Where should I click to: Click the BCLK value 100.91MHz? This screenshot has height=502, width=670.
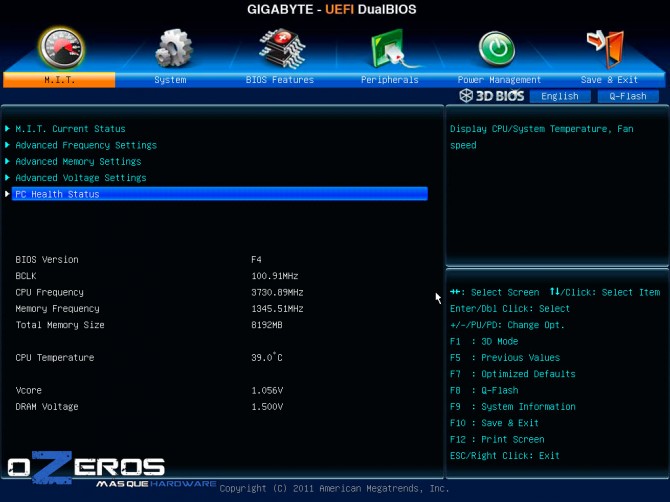pos(275,276)
